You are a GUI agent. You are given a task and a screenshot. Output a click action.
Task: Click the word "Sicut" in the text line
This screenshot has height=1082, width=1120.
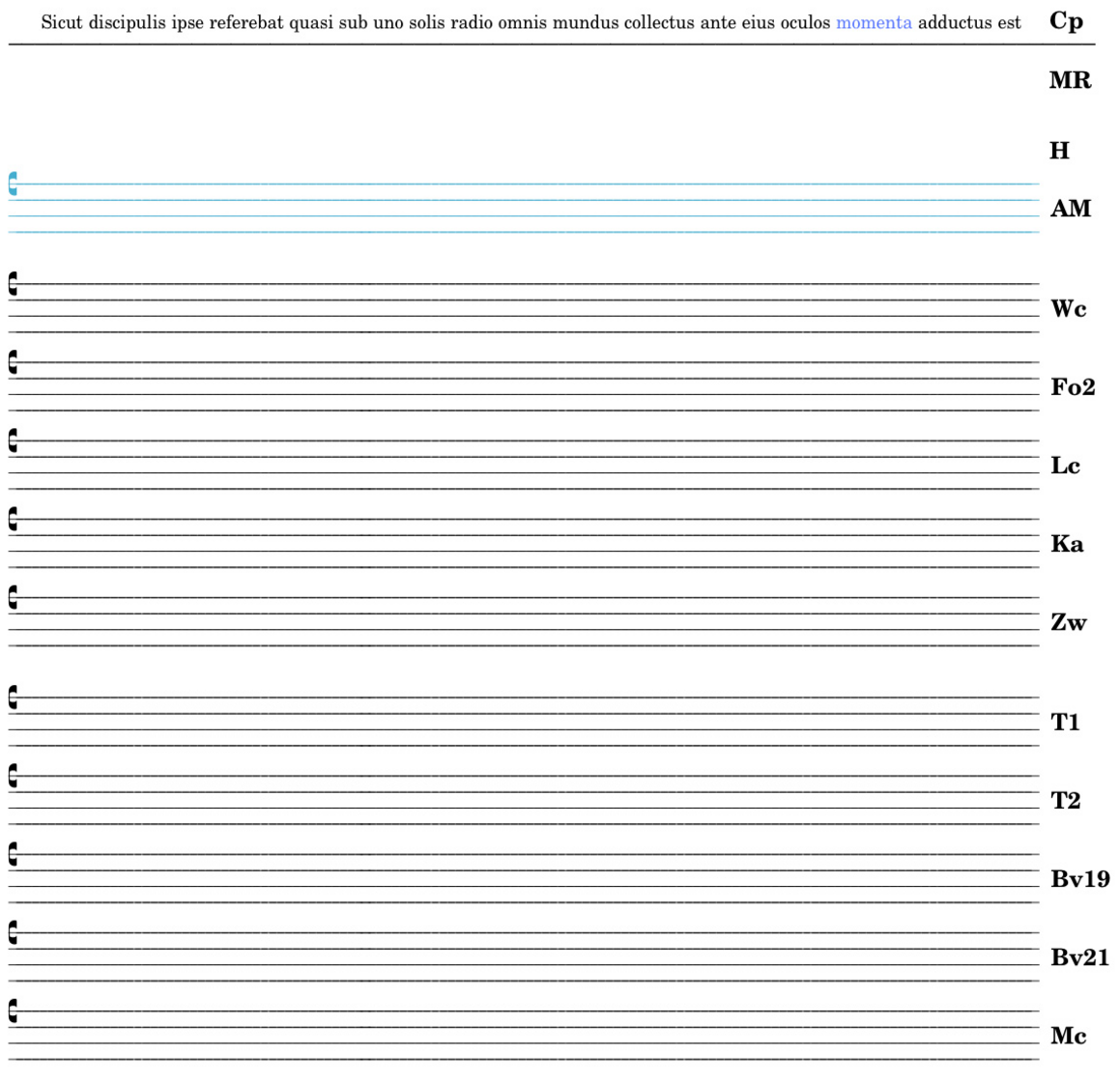(62, 22)
